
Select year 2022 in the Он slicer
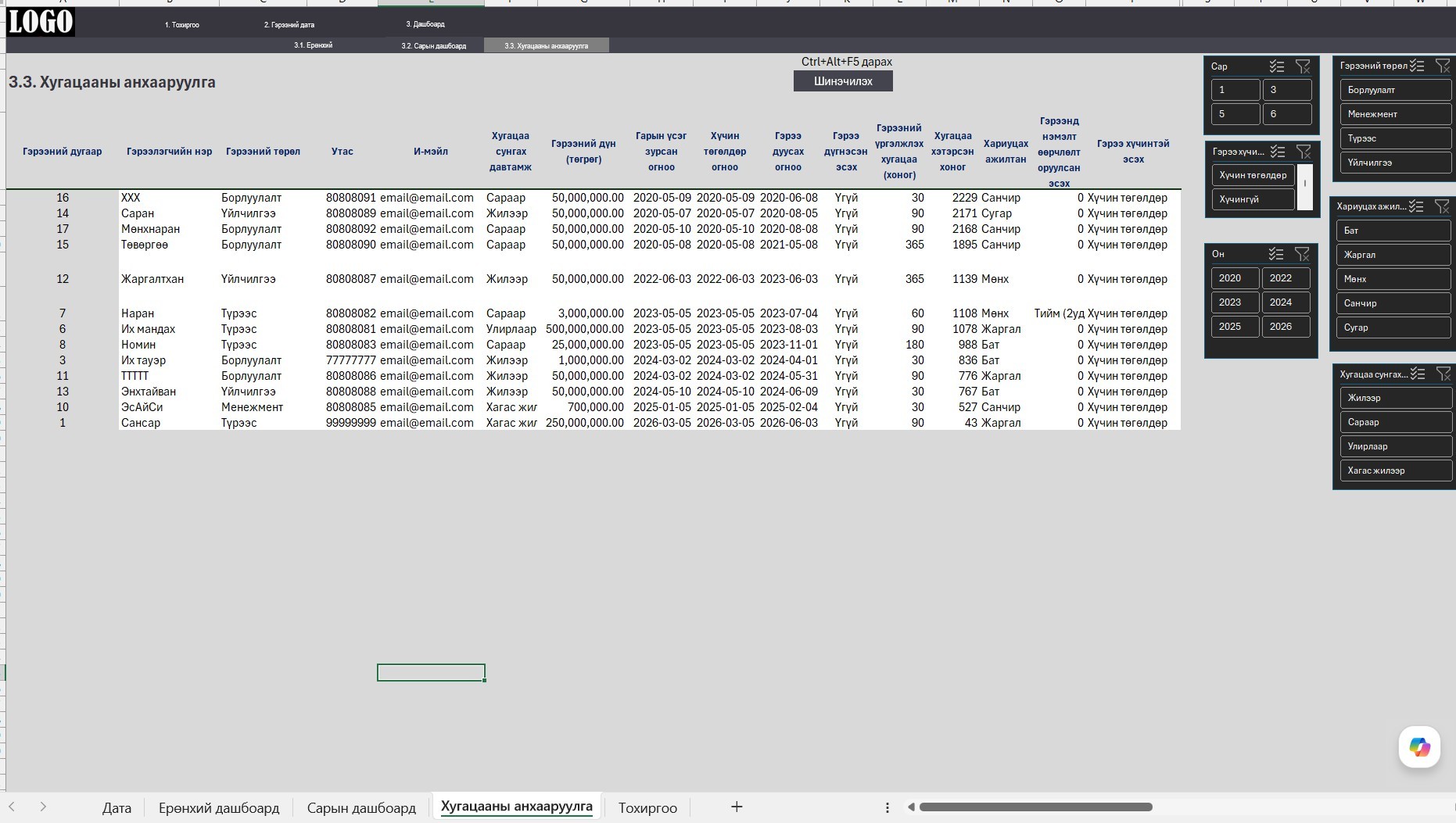pyautogui.click(x=1286, y=278)
